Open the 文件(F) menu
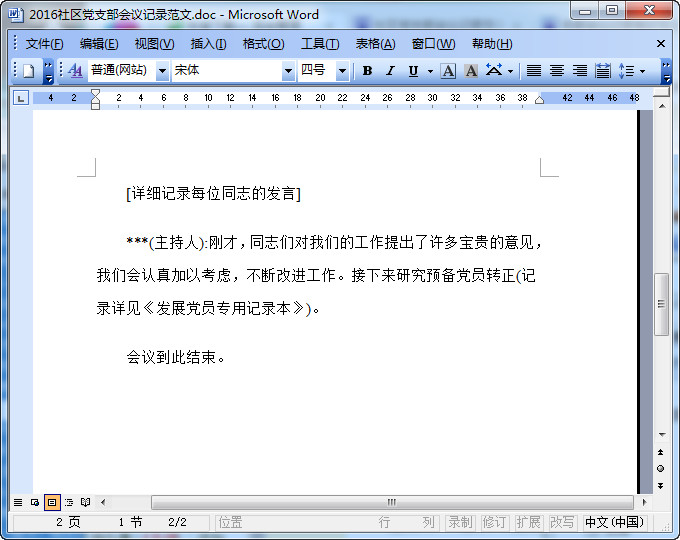Screen dimensions: 680x540 [x=44, y=44]
